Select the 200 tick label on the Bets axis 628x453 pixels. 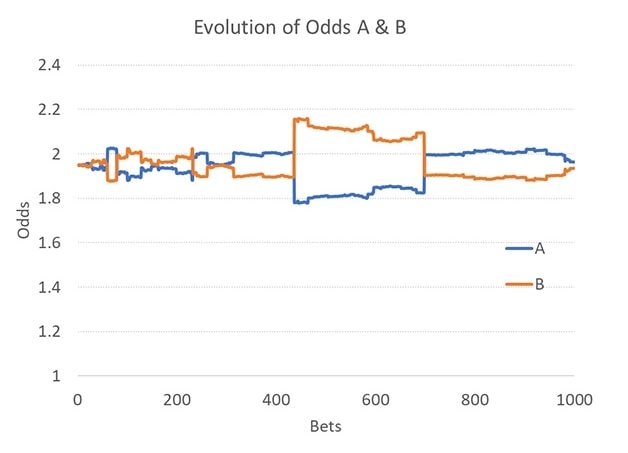177,400
